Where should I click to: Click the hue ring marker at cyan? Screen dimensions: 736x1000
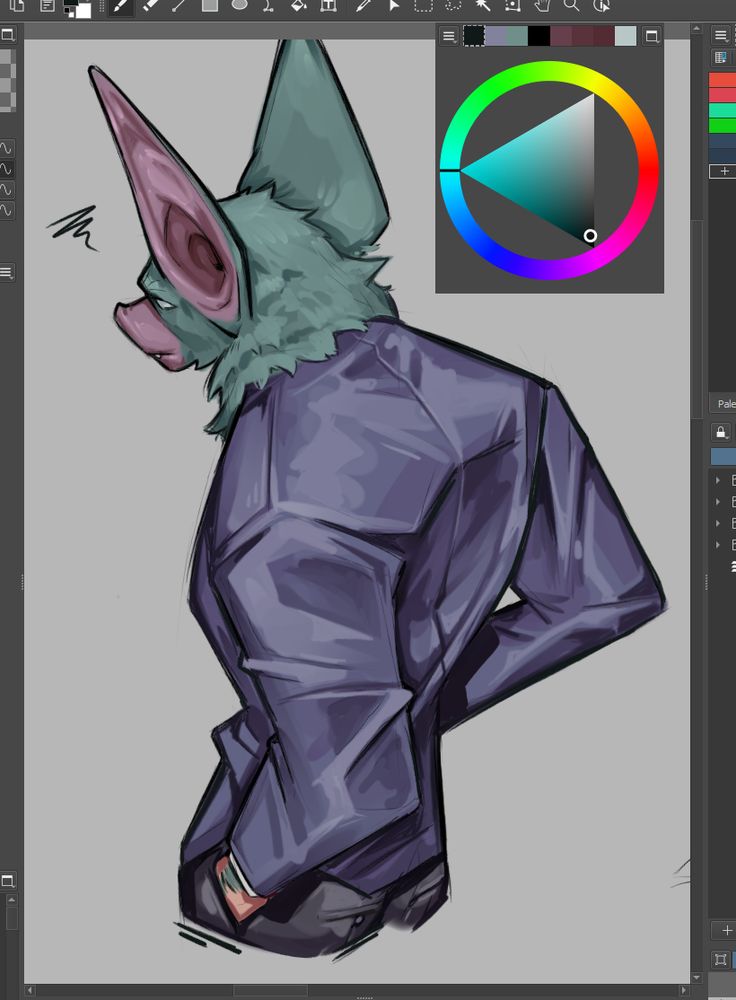tap(449, 170)
